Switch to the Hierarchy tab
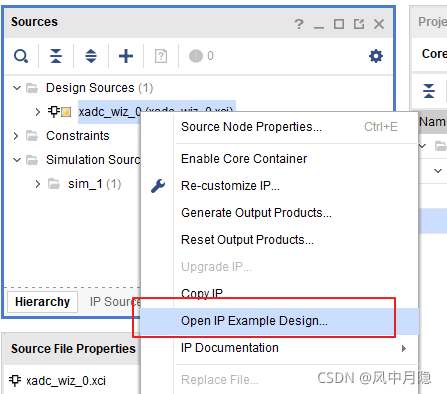The height and width of the screenshot is (394, 447). pyautogui.click(x=43, y=302)
